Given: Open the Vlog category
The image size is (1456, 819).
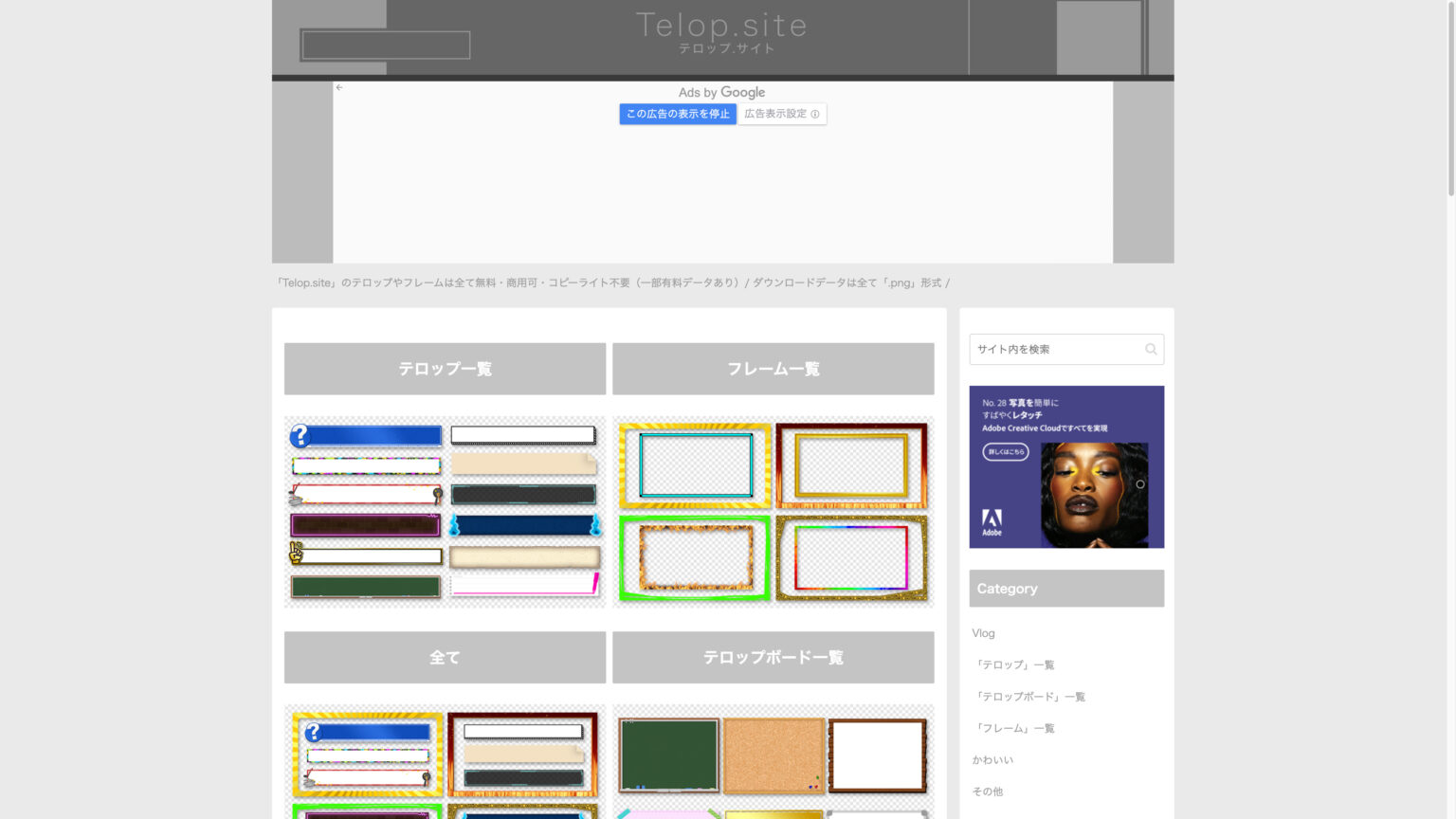Looking at the screenshot, I should 983,633.
